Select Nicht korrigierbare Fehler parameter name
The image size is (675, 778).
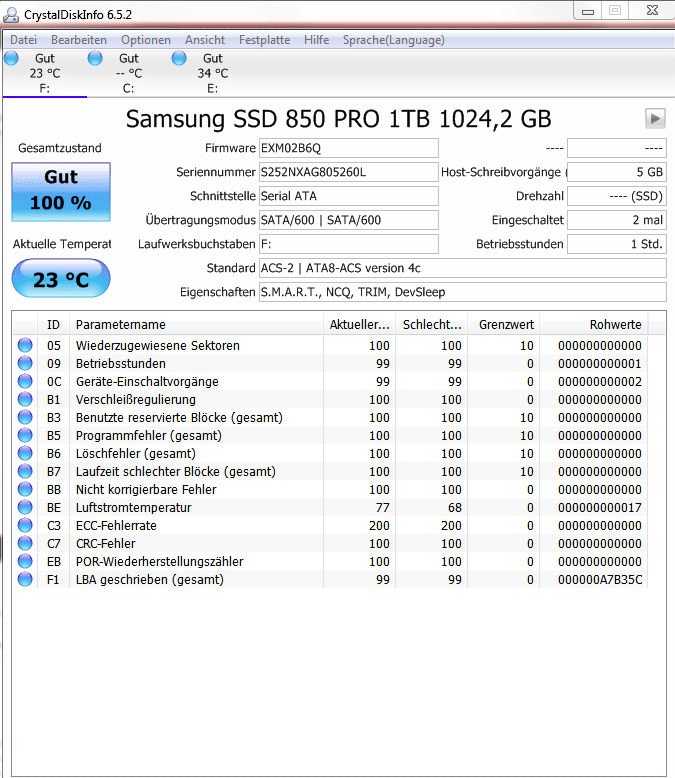[146, 489]
